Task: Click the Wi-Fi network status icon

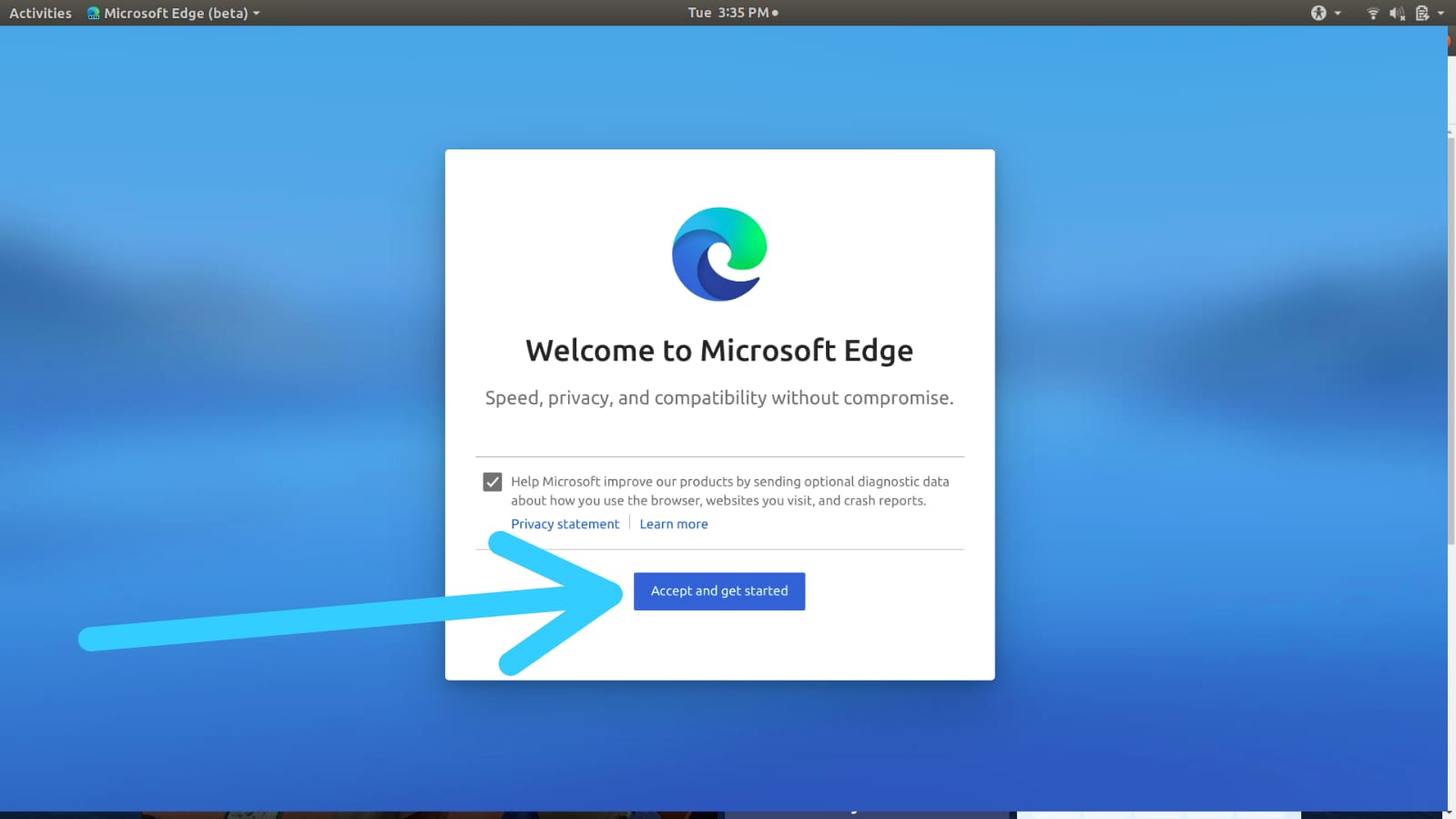Action: 1373,13
